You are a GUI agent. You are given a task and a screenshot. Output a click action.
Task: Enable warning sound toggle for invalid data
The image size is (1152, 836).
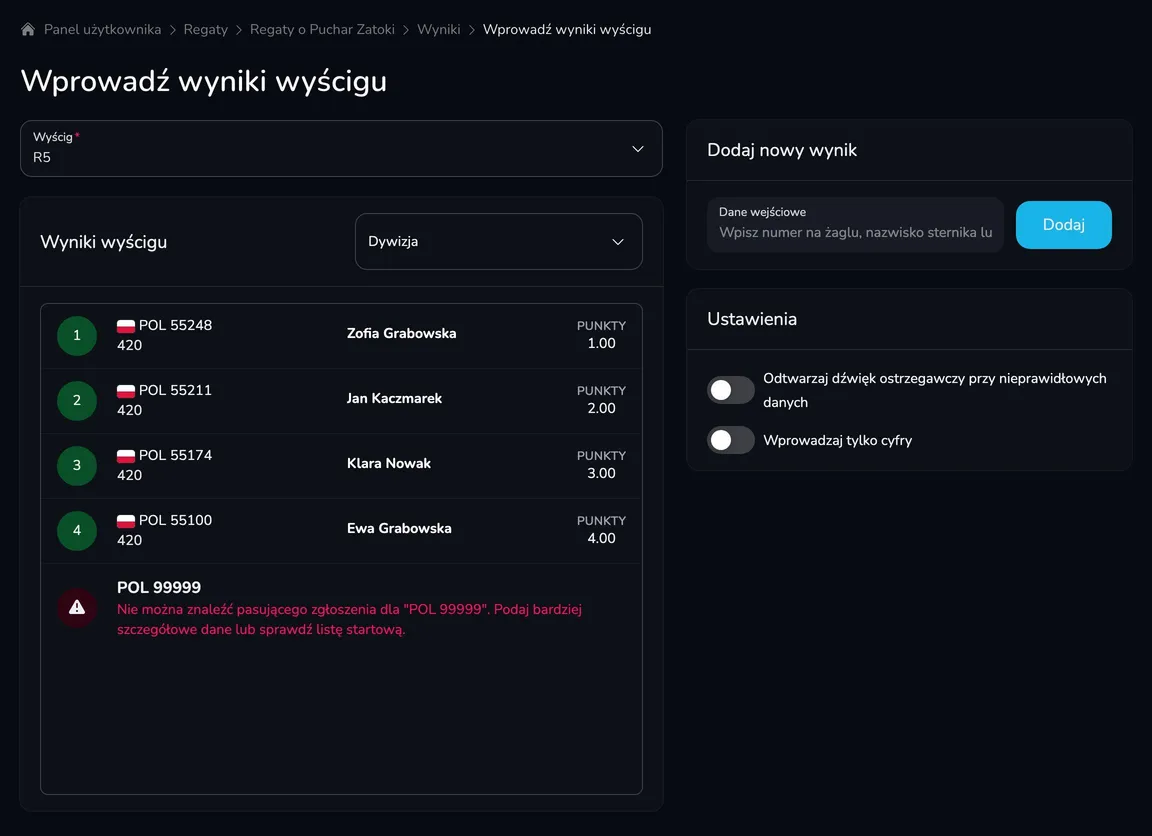tap(730, 390)
